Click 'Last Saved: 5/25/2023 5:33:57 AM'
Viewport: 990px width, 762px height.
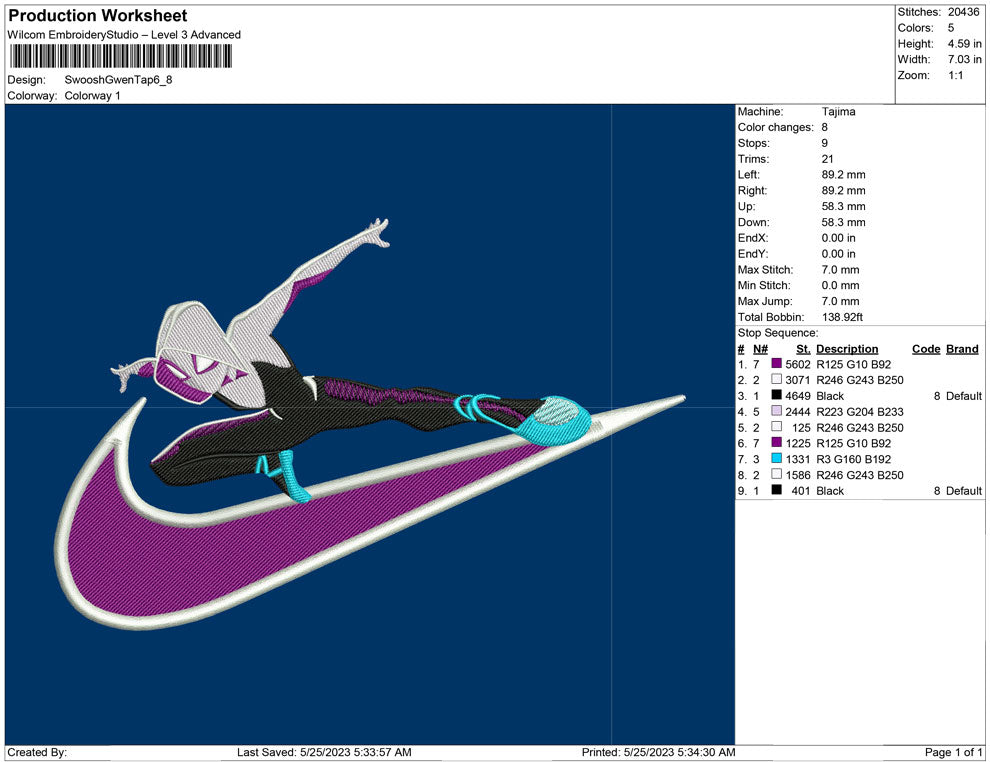tap(324, 752)
